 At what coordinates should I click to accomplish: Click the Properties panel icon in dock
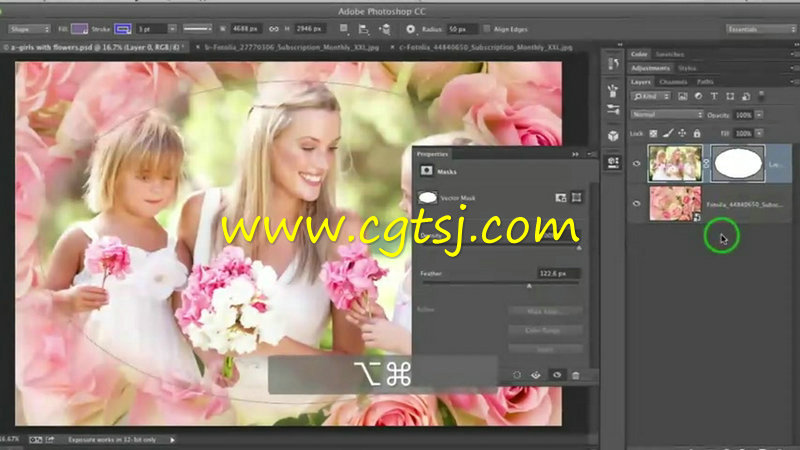tap(613, 162)
